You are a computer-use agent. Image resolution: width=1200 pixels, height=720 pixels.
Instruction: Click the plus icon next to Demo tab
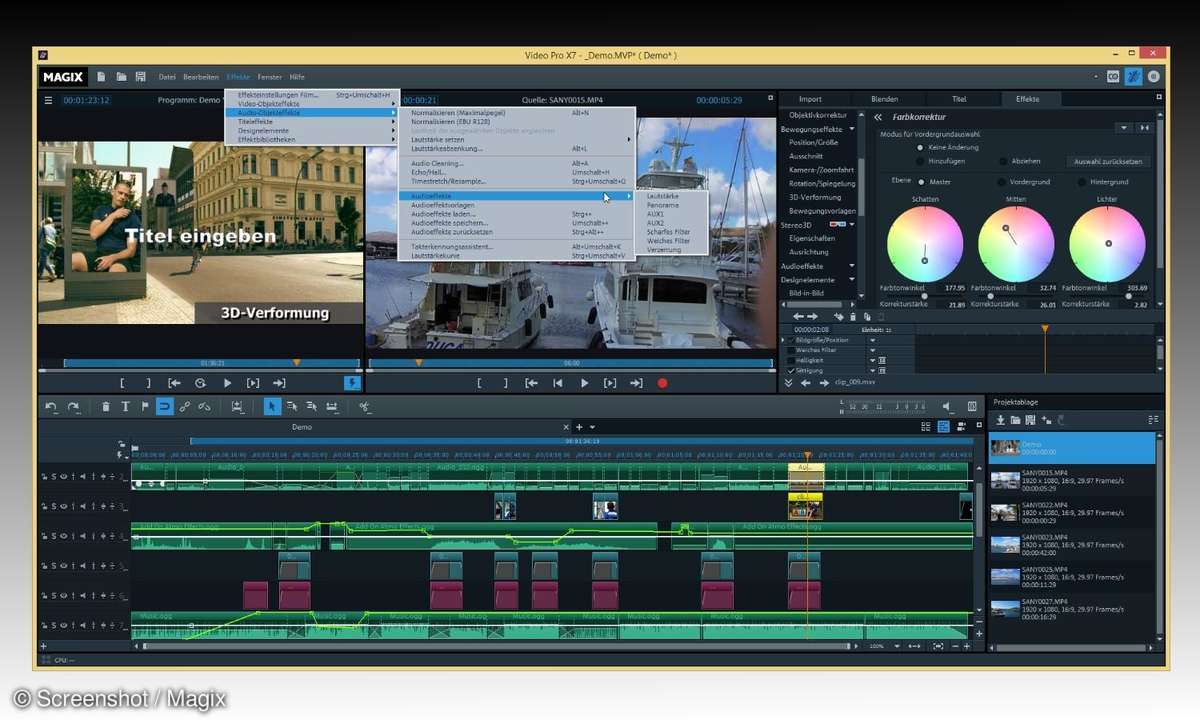click(x=578, y=427)
